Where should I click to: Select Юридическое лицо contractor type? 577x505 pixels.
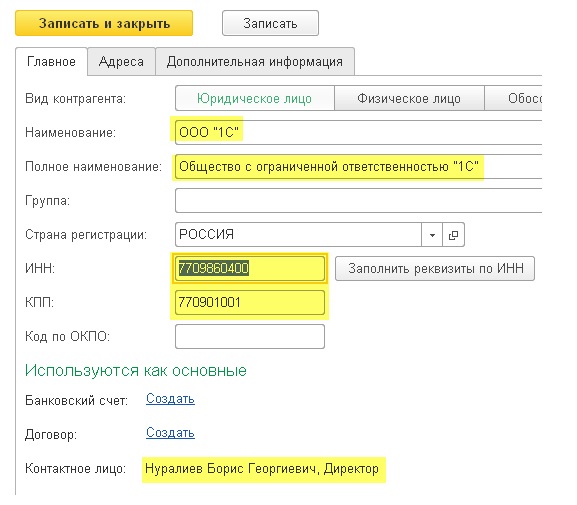pyautogui.click(x=255, y=98)
